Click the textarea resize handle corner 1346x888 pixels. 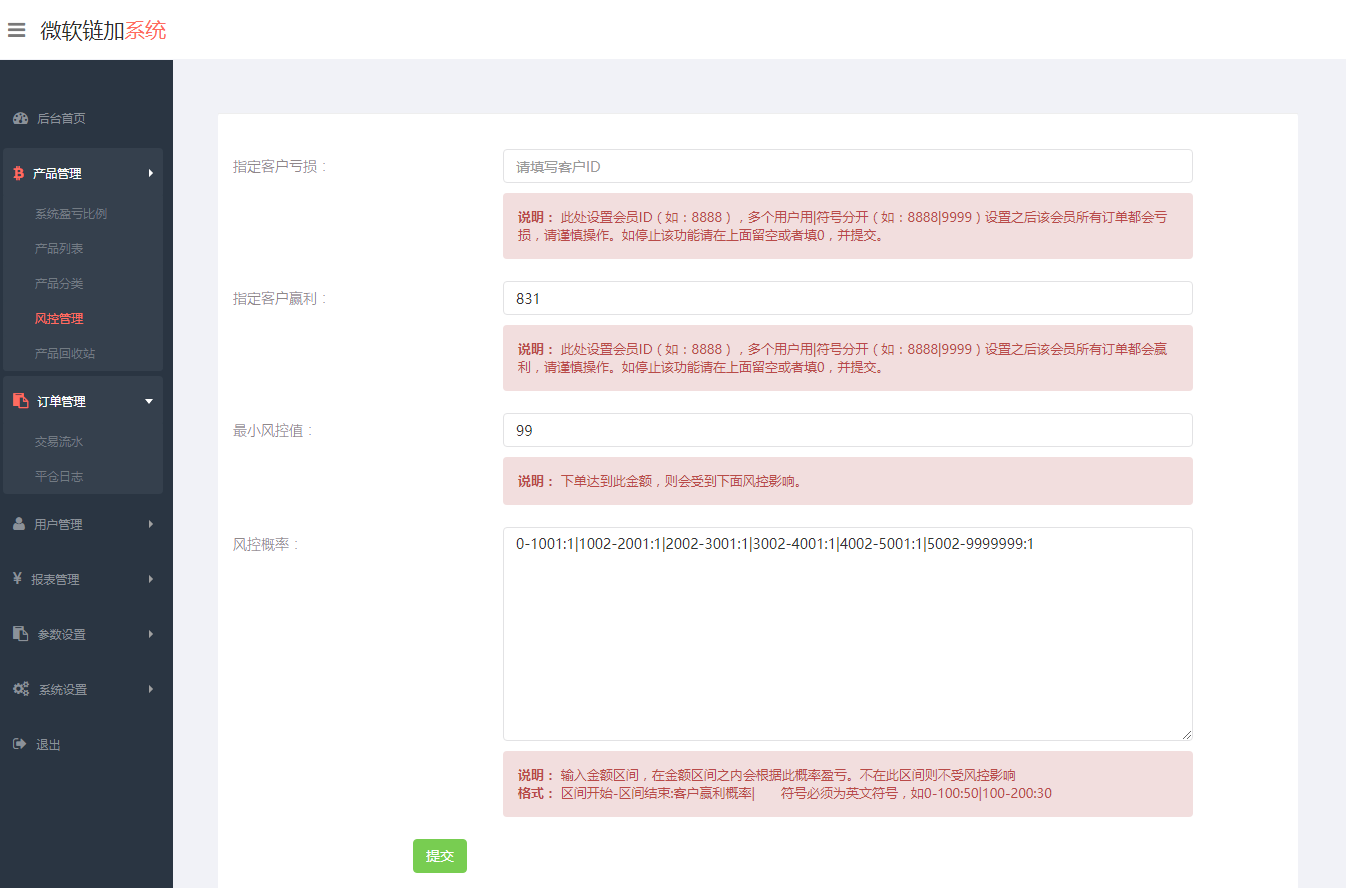click(x=1187, y=735)
